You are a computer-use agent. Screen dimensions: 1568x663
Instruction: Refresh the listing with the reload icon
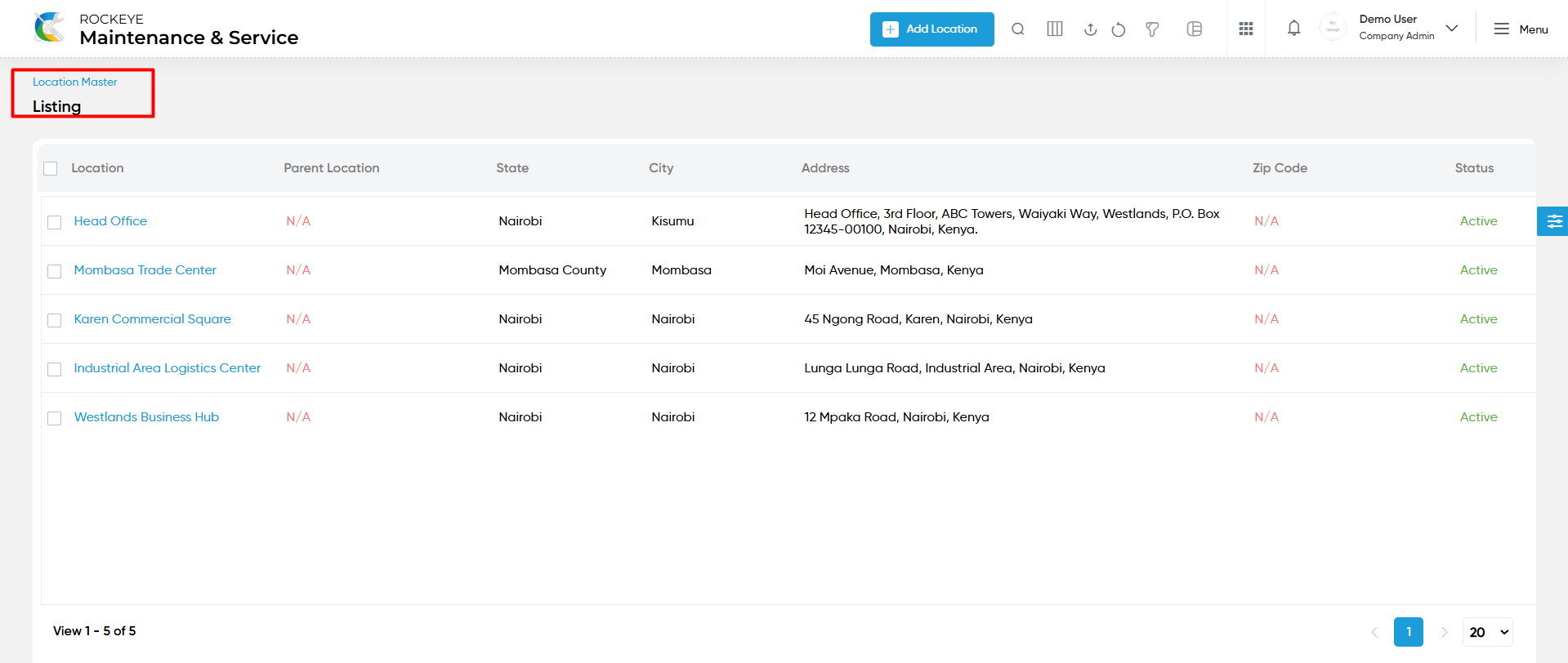coord(1119,29)
